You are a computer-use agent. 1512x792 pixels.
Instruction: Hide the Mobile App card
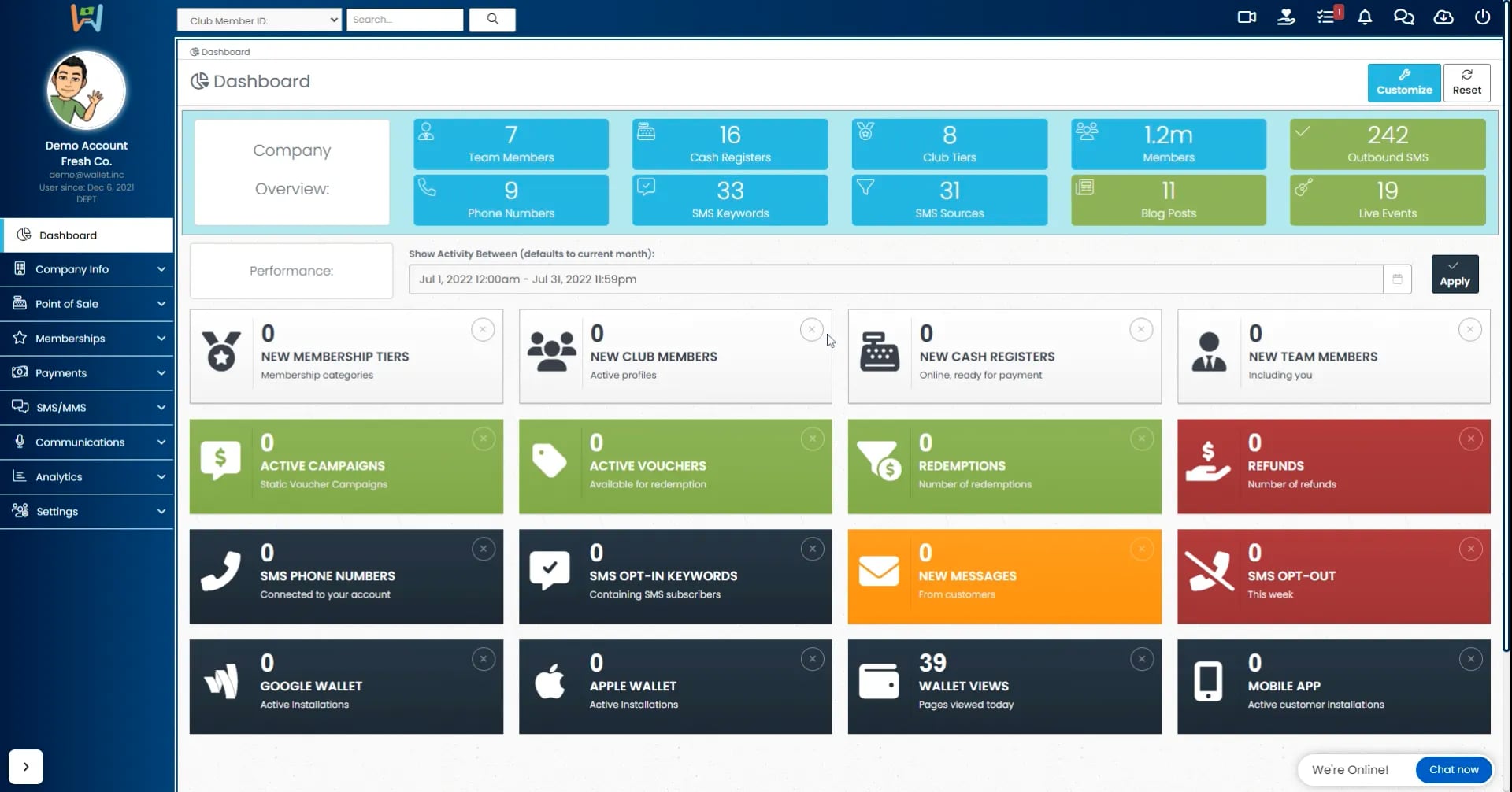coord(1471,659)
